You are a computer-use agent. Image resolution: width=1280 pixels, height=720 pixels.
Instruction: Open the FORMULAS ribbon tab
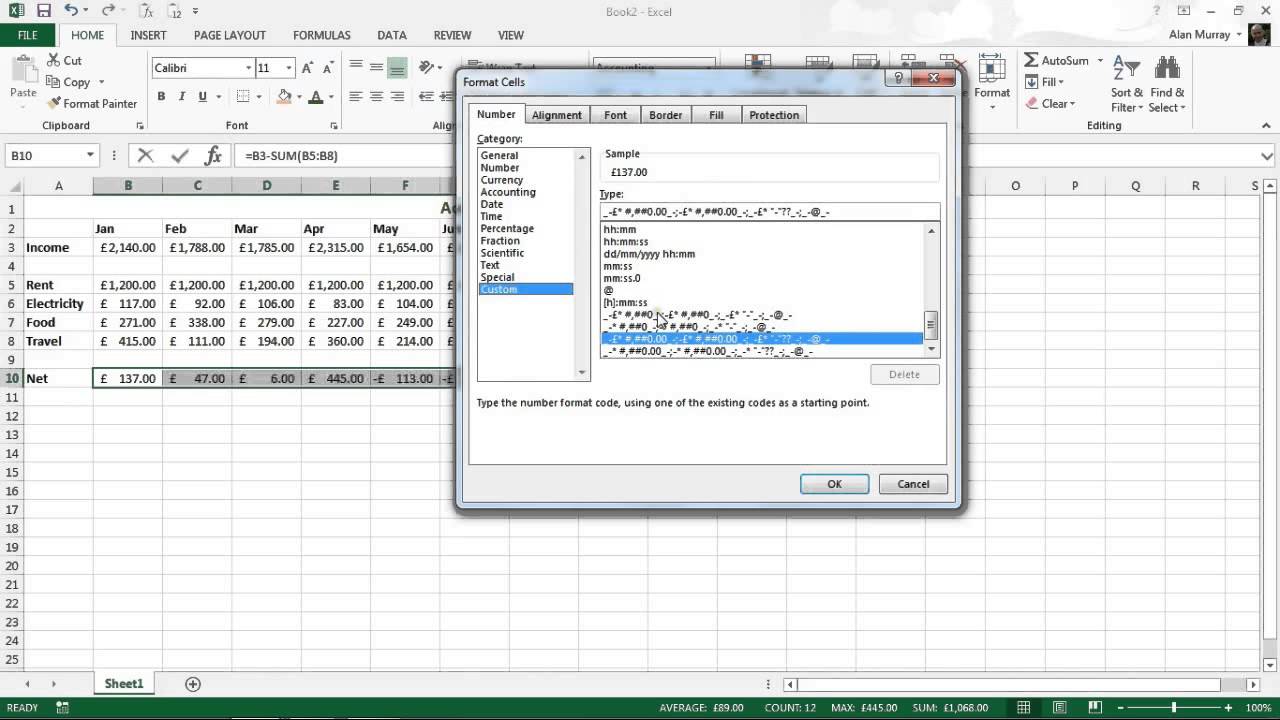[x=322, y=35]
